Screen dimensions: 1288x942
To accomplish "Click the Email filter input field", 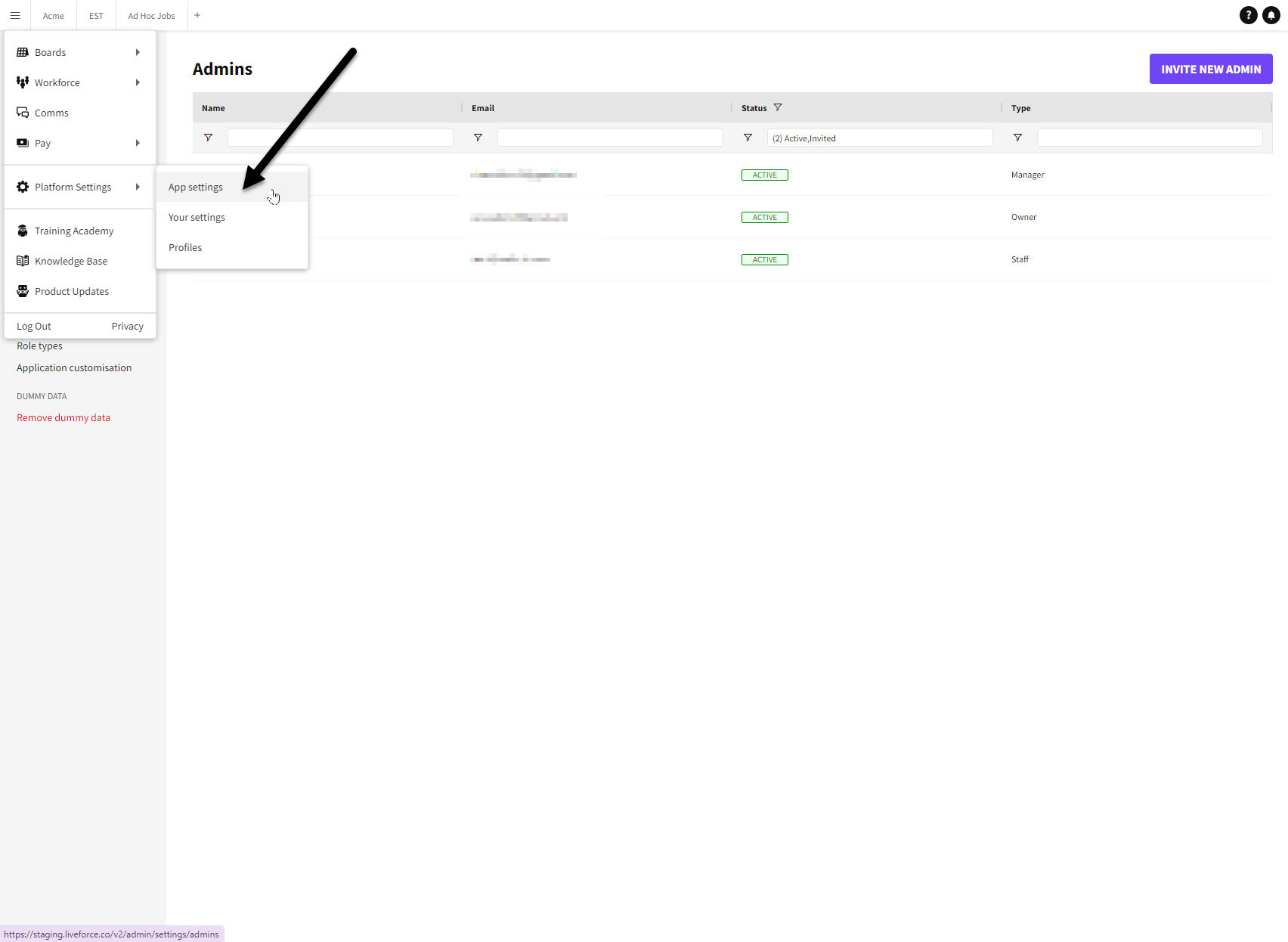I will click(x=610, y=138).
